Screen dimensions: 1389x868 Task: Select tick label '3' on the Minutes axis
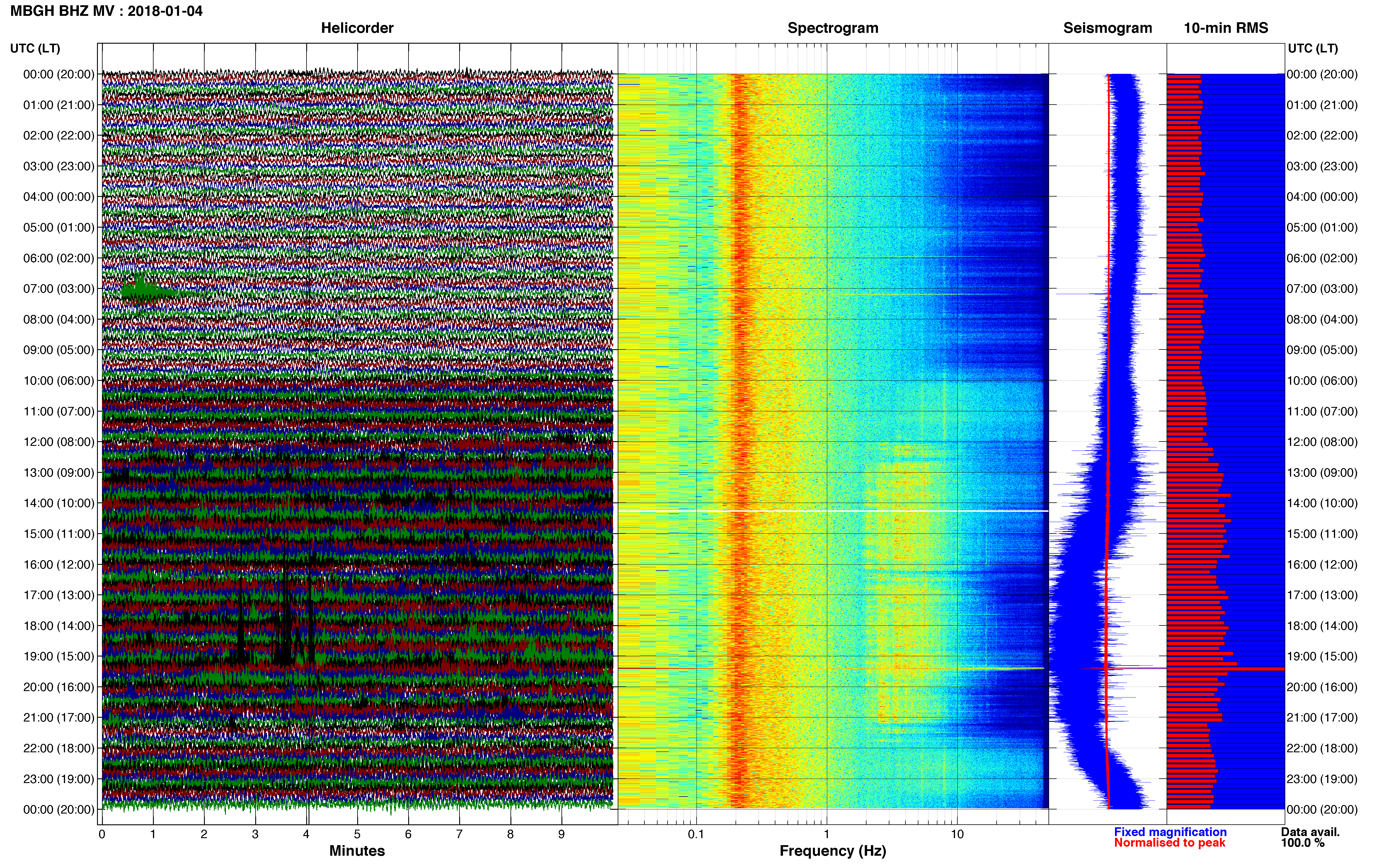255,835
